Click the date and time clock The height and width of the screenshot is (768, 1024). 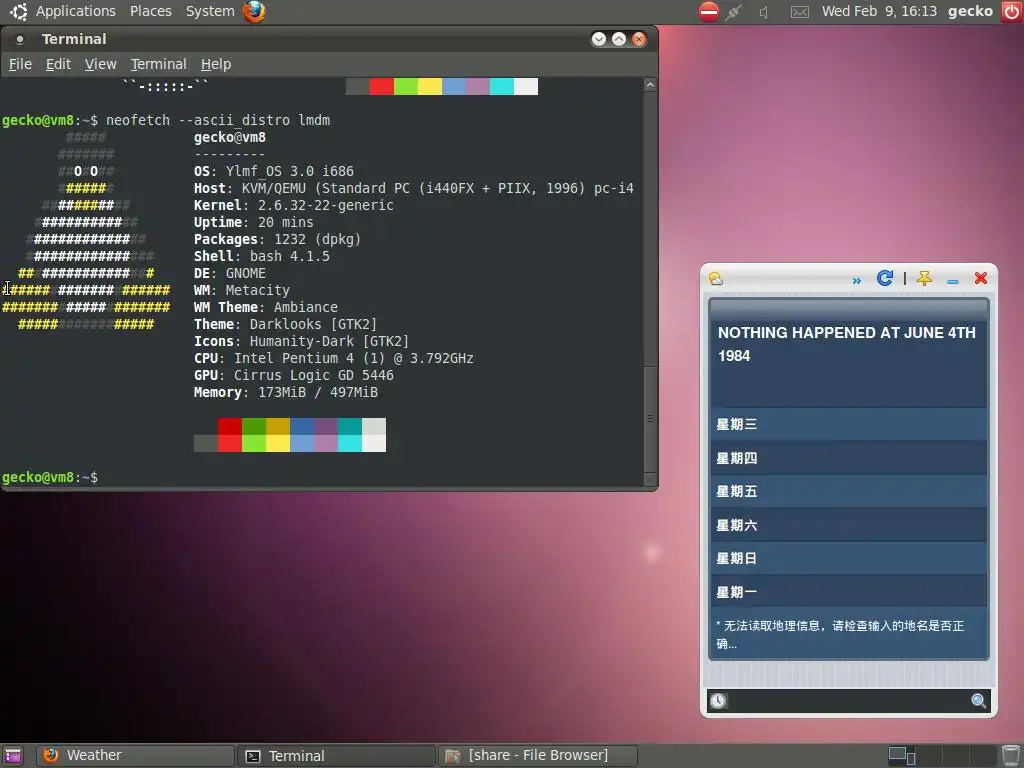(879, 11)
